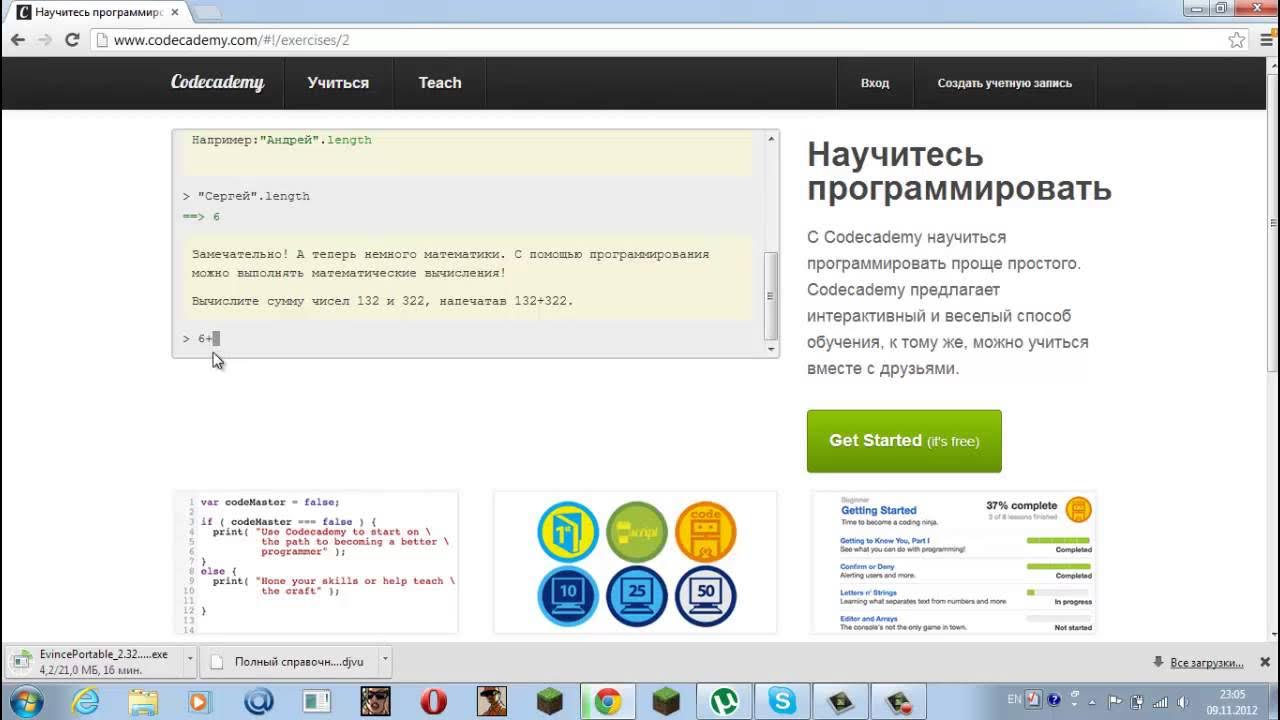Open Skype from the taskbar
The width and height of the screenshot is (1280, 720).
782,702
